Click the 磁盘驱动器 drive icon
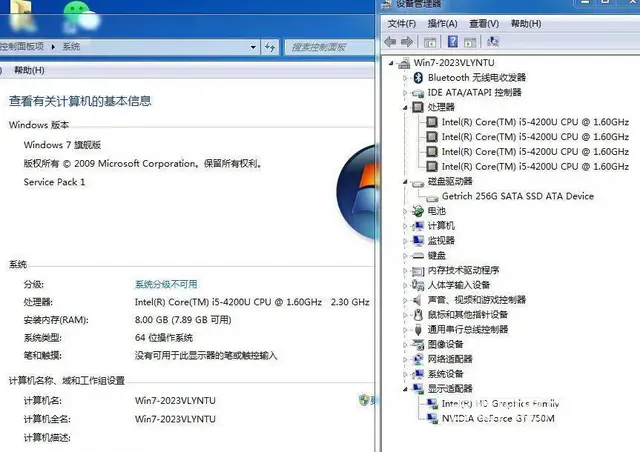This screenshot has height=452, width=640. point(418,182)
